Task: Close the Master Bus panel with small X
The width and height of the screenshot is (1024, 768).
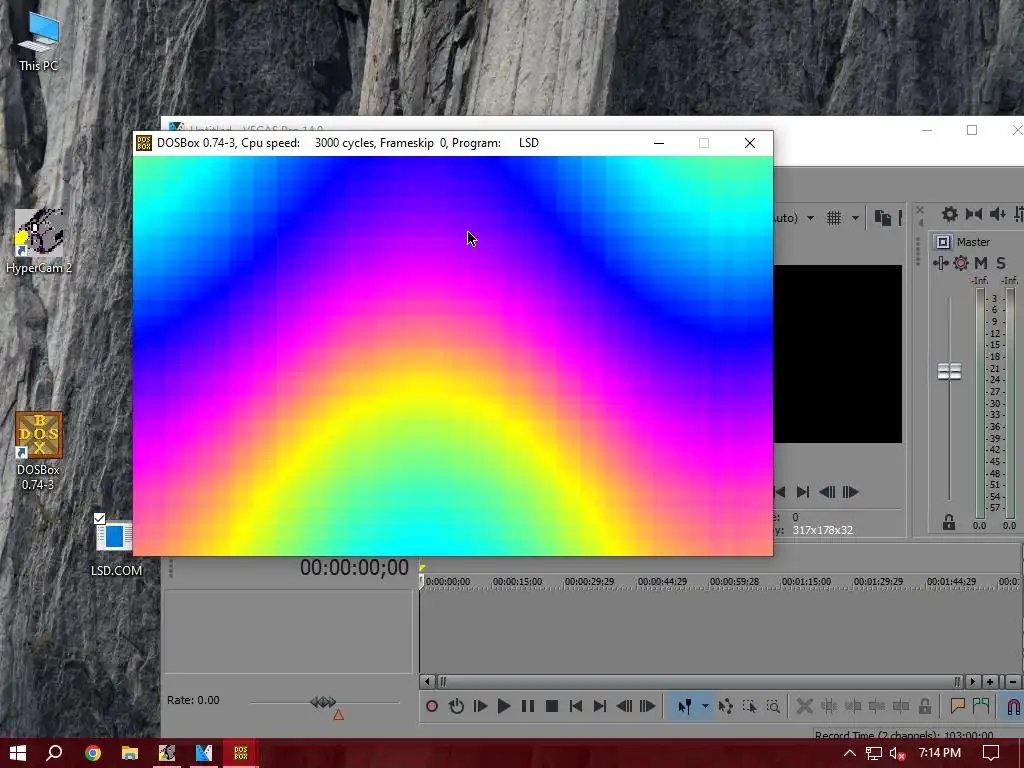Action: pyautogui.click(x=920, y=210)
